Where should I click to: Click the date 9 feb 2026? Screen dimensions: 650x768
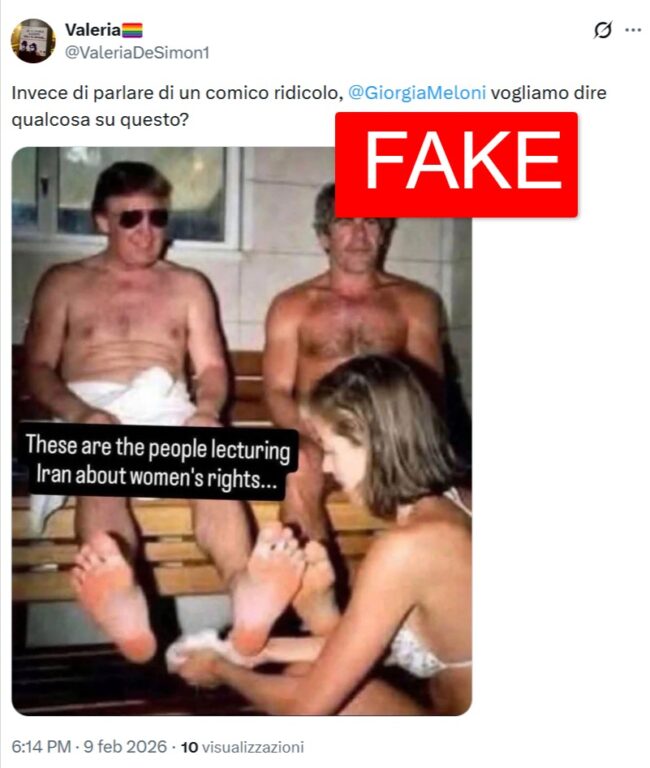click(125, 746)
